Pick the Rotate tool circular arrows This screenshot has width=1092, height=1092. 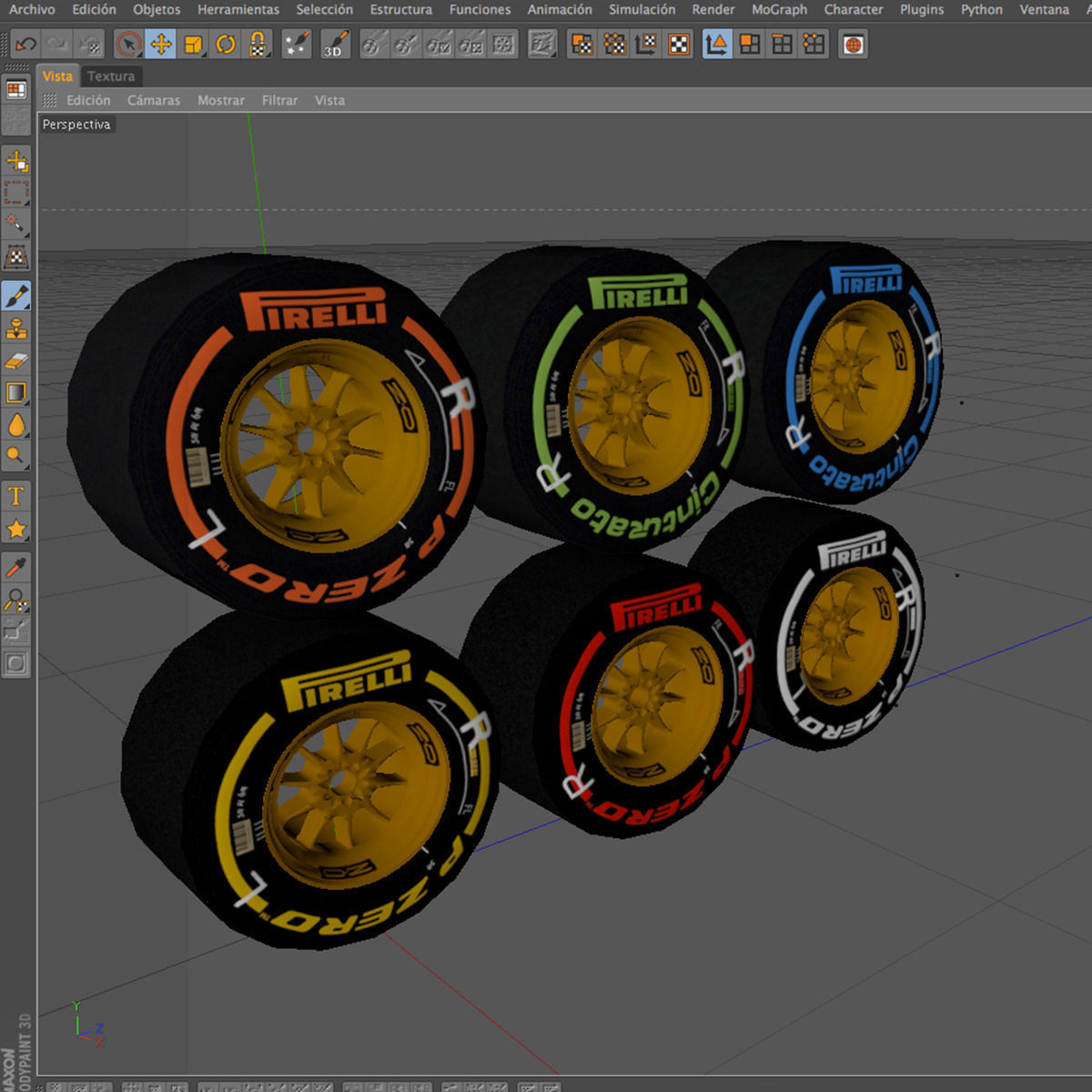click(226, 44)
